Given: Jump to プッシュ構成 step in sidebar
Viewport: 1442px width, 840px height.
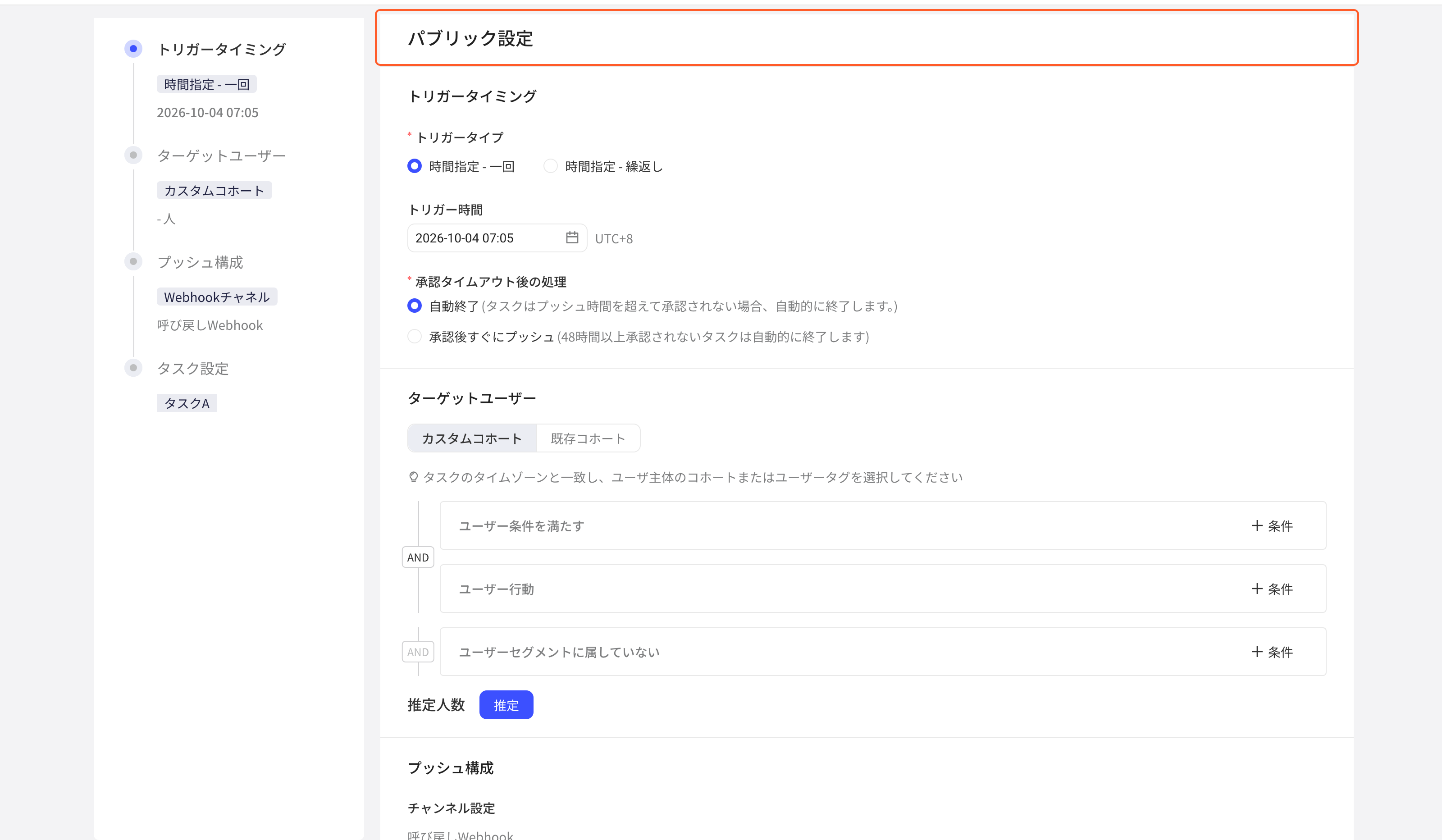Looking at the screenshot, I should click(200, 262).
